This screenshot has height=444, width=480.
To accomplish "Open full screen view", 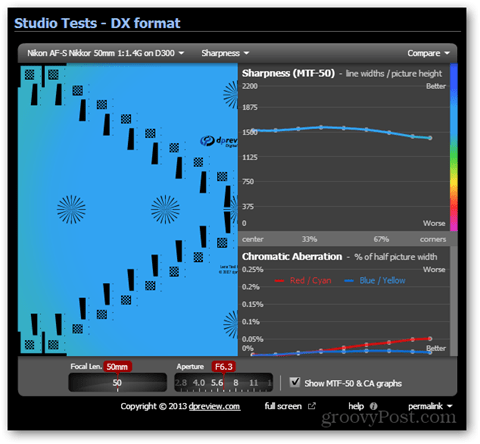I will 283,406.
